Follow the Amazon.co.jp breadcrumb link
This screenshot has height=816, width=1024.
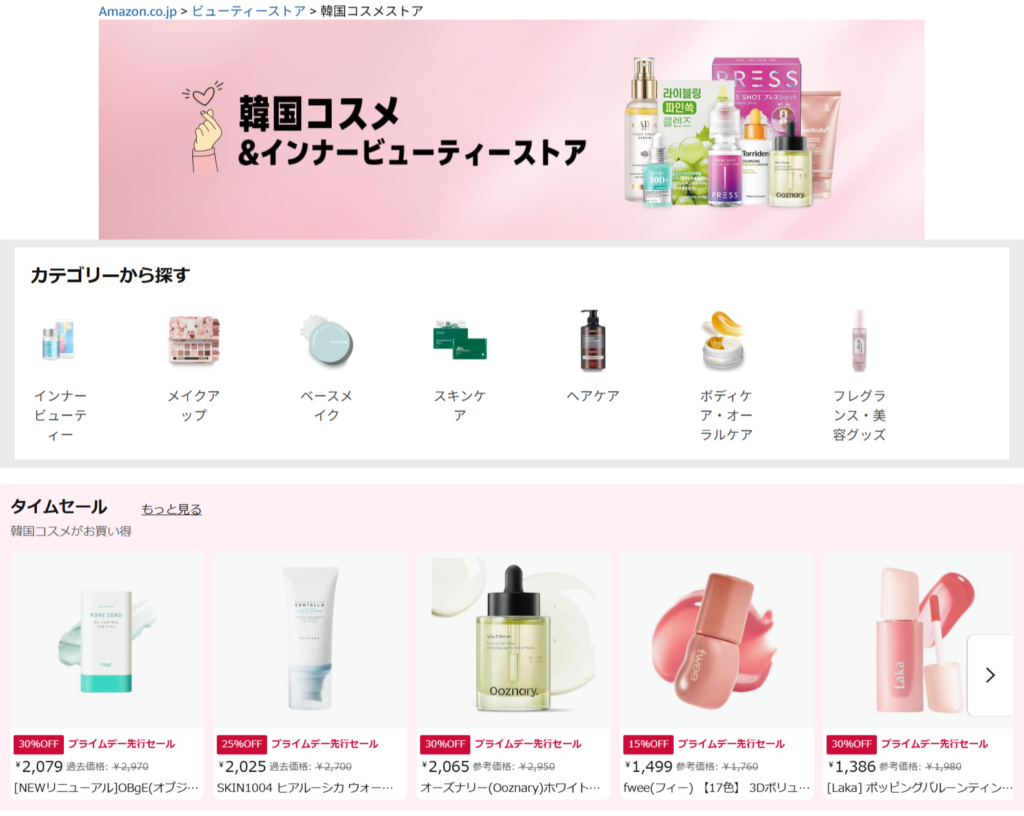tap(138, 11)
